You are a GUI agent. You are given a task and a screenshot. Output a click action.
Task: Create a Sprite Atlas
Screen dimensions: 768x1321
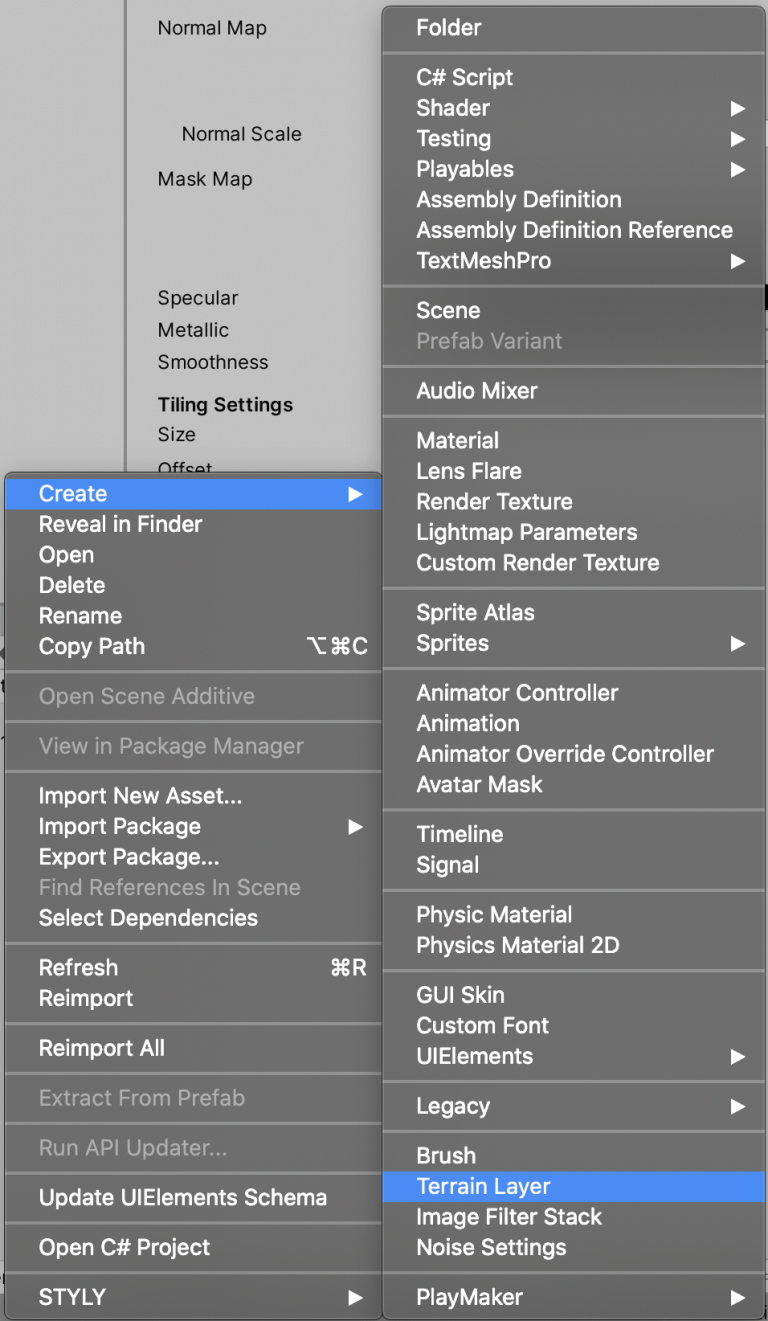pos(475,612)
